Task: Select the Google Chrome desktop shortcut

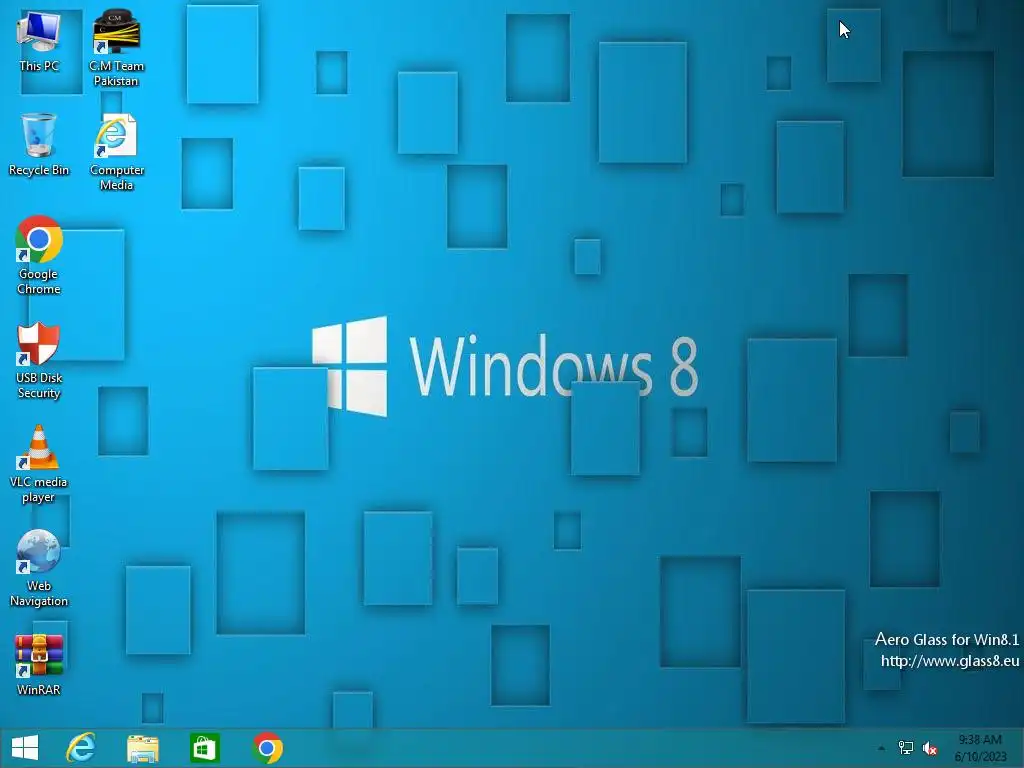Action: 39,255
